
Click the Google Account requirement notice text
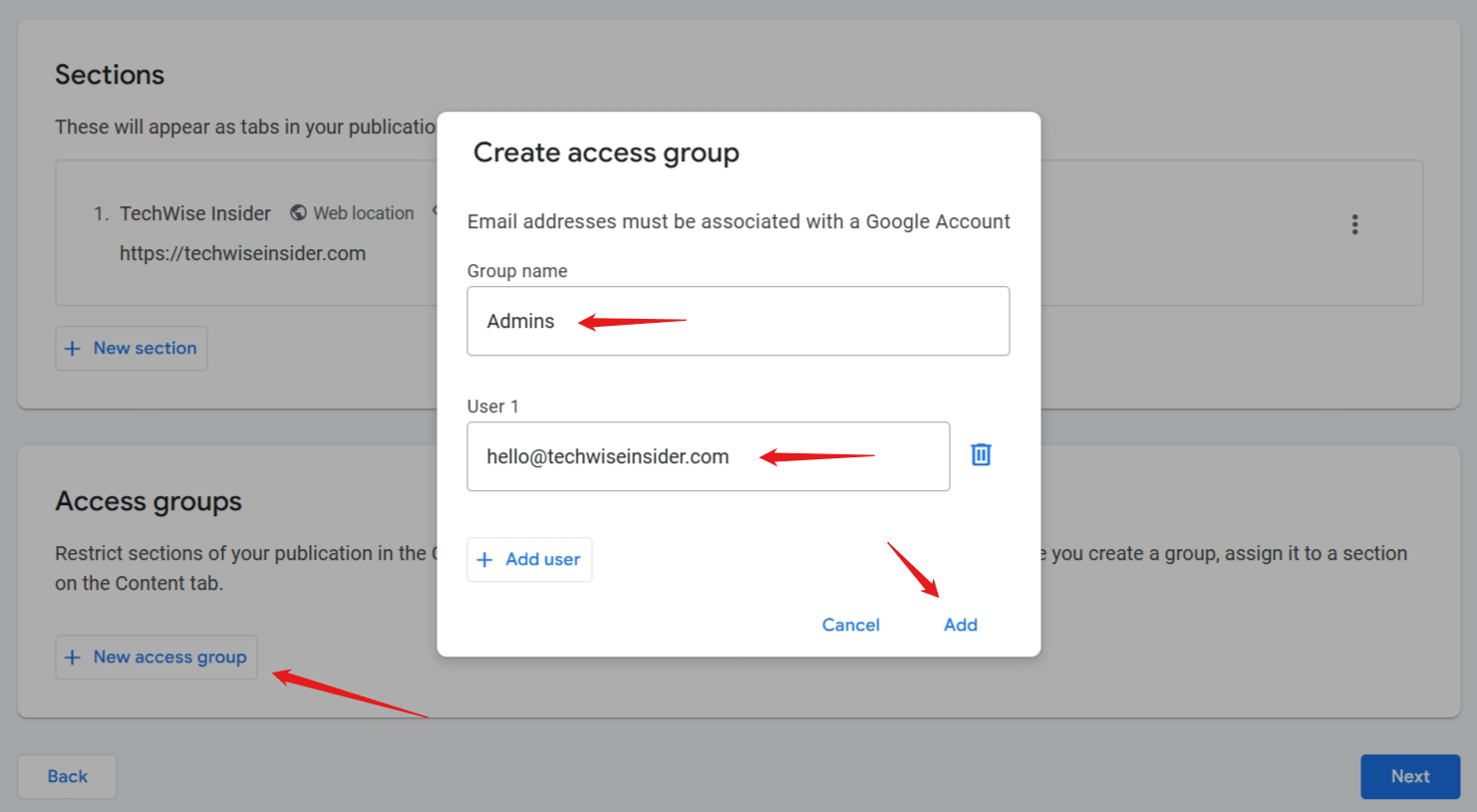[x=738, y=221]
